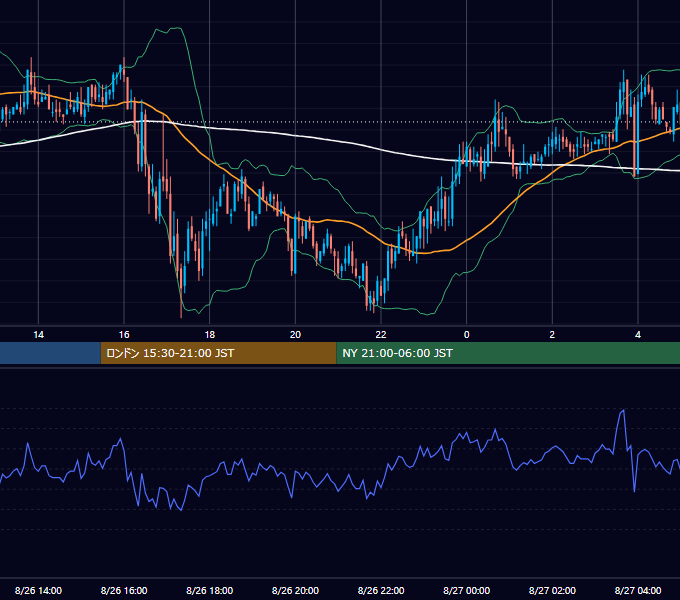Click the 8/26 14:00 date label
Screen dimensions: 680x600
(39, 590)
